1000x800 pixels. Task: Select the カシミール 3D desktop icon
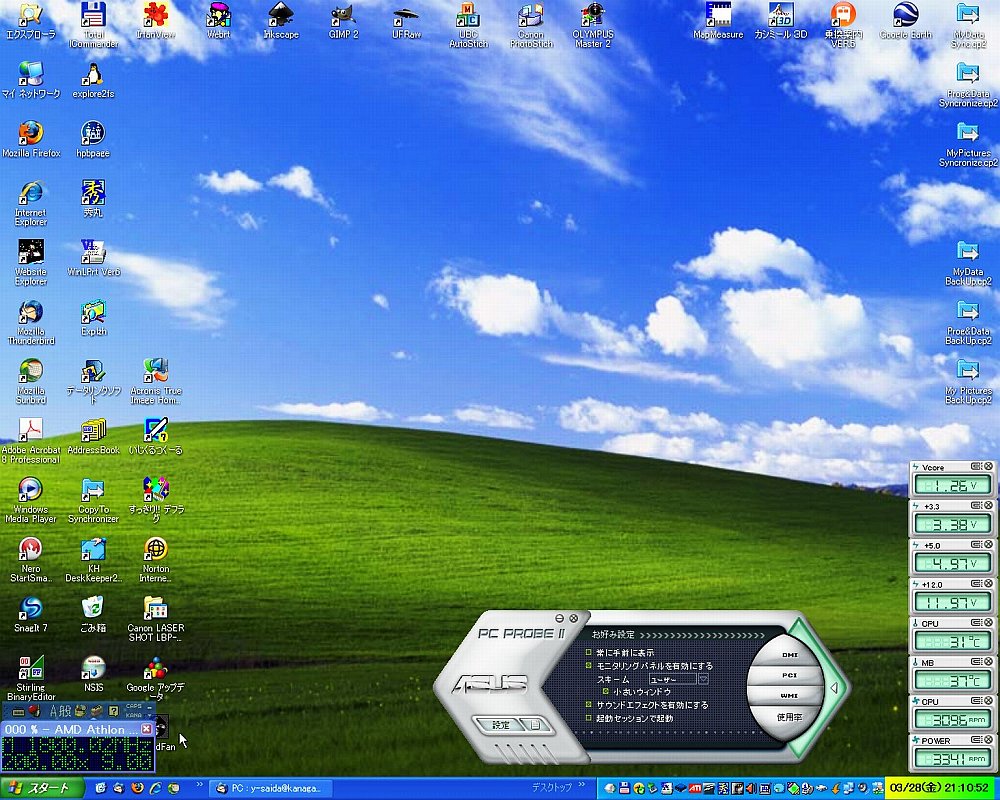click(781, 20)
